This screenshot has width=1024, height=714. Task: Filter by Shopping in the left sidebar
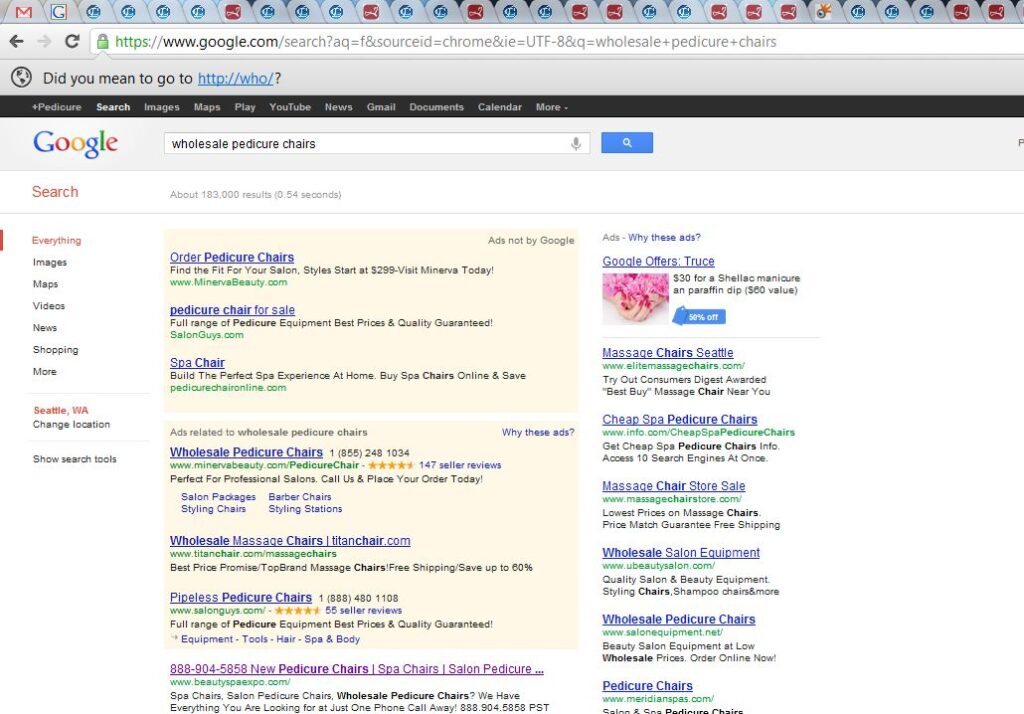click(x=56, y=349)
